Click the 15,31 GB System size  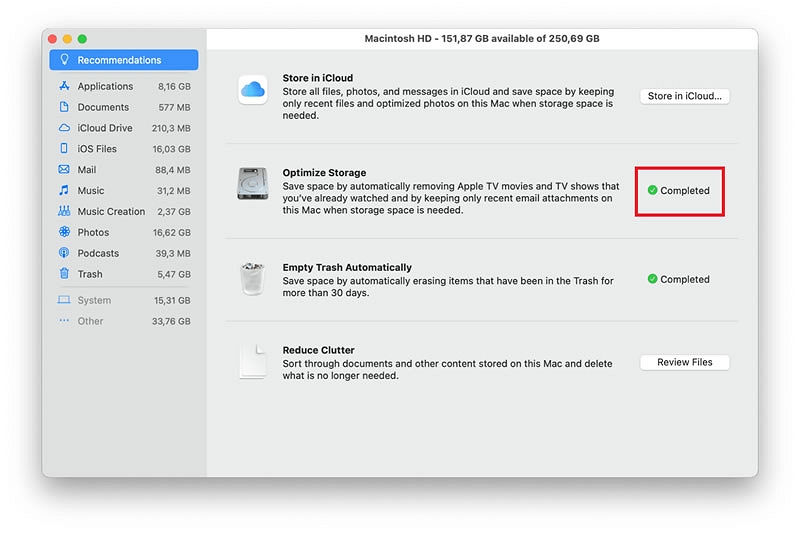172,300
